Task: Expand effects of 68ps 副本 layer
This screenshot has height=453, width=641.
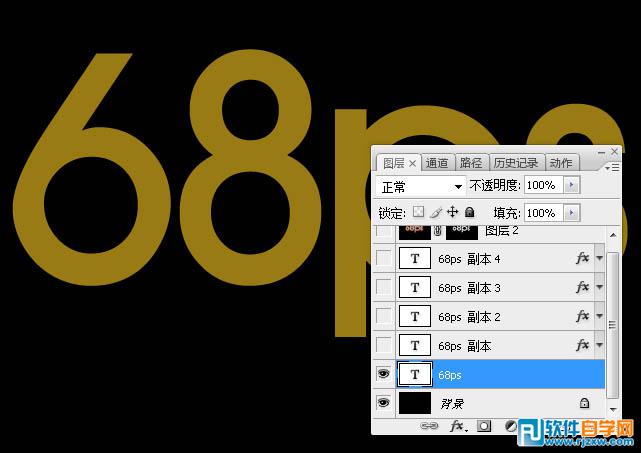Action: [x=599, y=345]
